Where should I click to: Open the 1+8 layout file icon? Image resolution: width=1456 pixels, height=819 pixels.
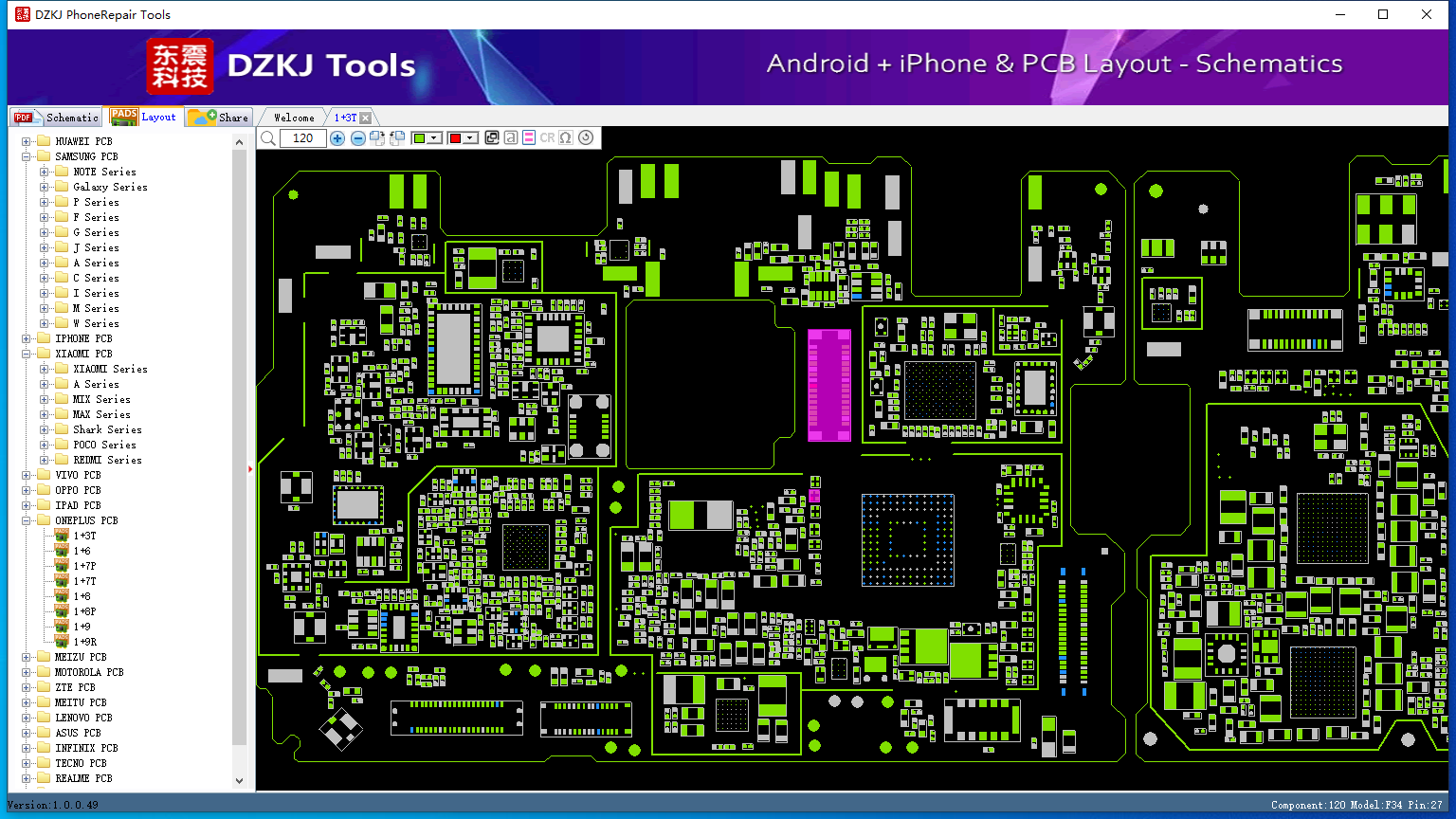point(62,596)
